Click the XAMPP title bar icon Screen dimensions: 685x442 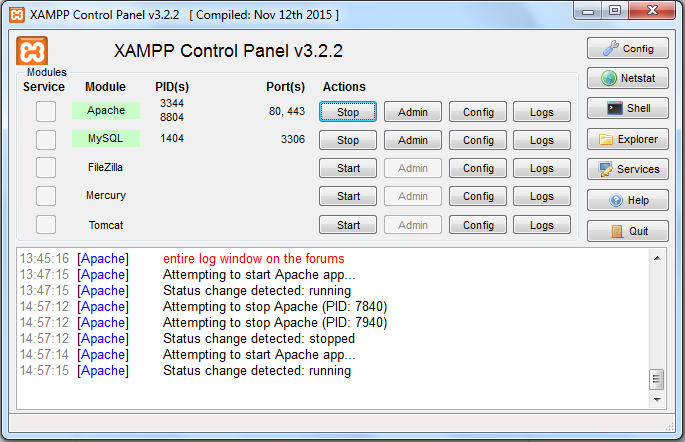(x=16, y=15)
